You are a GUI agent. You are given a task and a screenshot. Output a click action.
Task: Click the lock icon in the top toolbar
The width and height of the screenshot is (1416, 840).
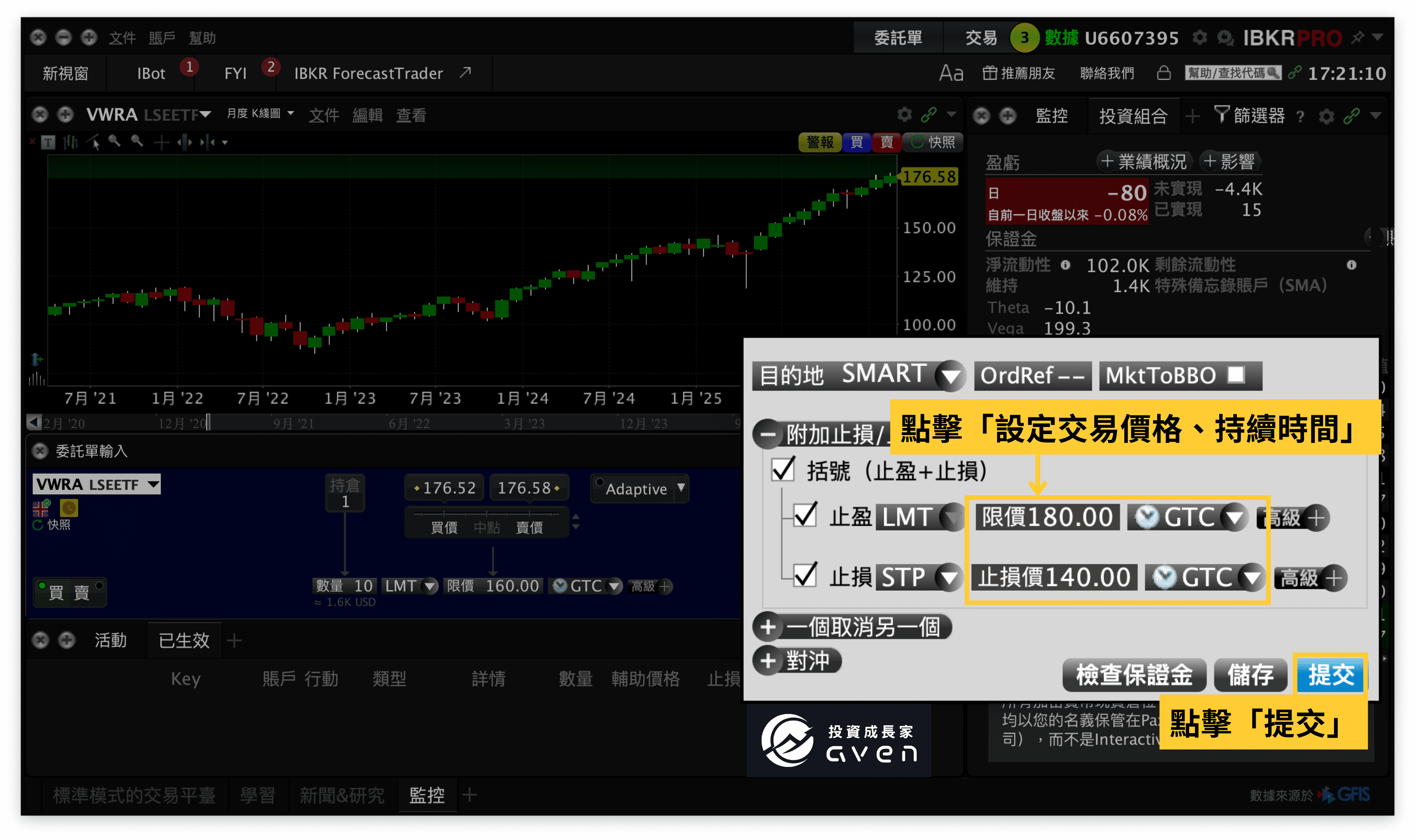pos(1164,73)
